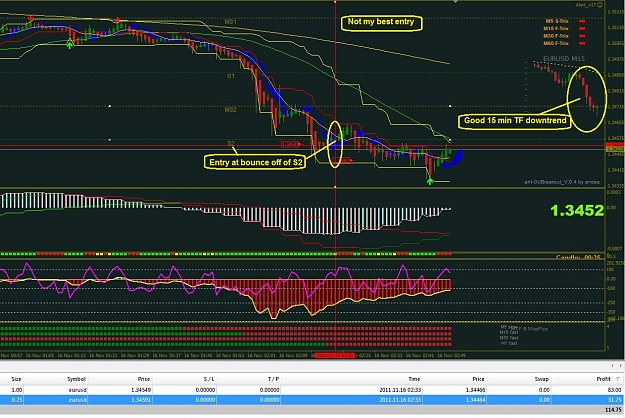The image size is (625, 418).
Task: Click the open price 1.34591
Action: [141, 400]
